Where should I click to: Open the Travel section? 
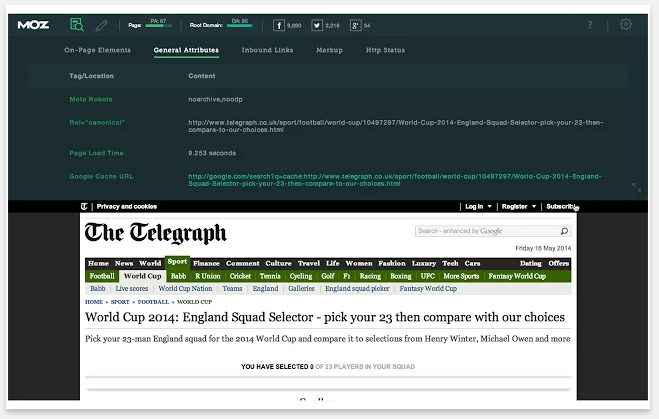click(x=309, y=264)
